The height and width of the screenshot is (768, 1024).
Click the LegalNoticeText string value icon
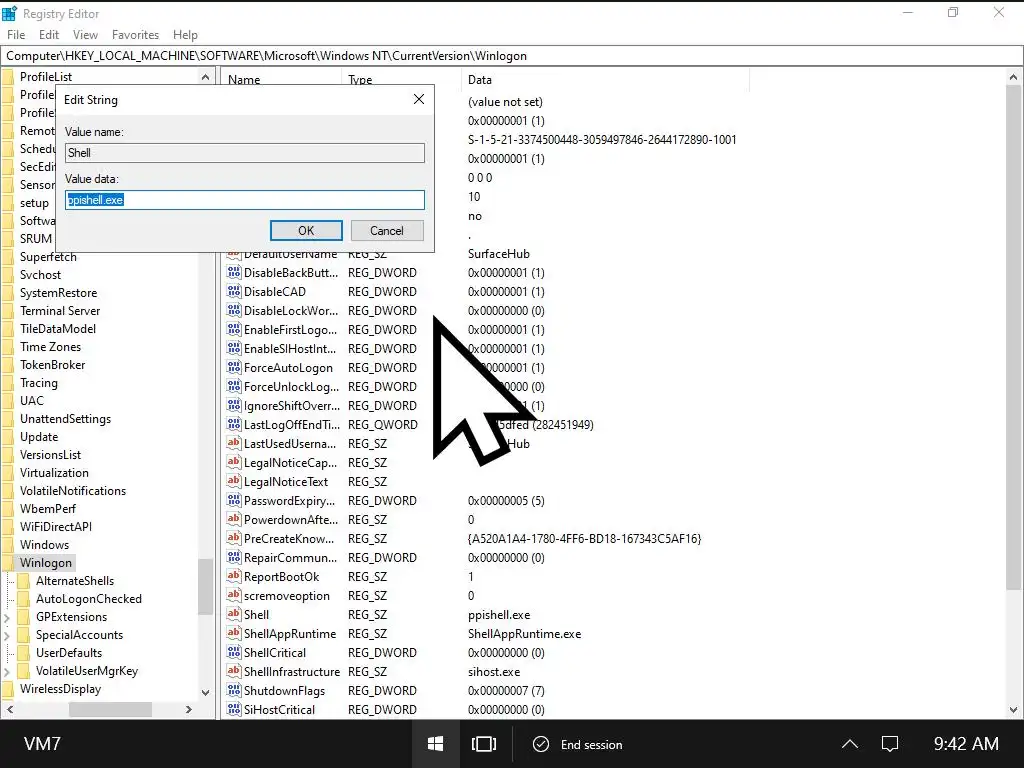pos(234,481)
